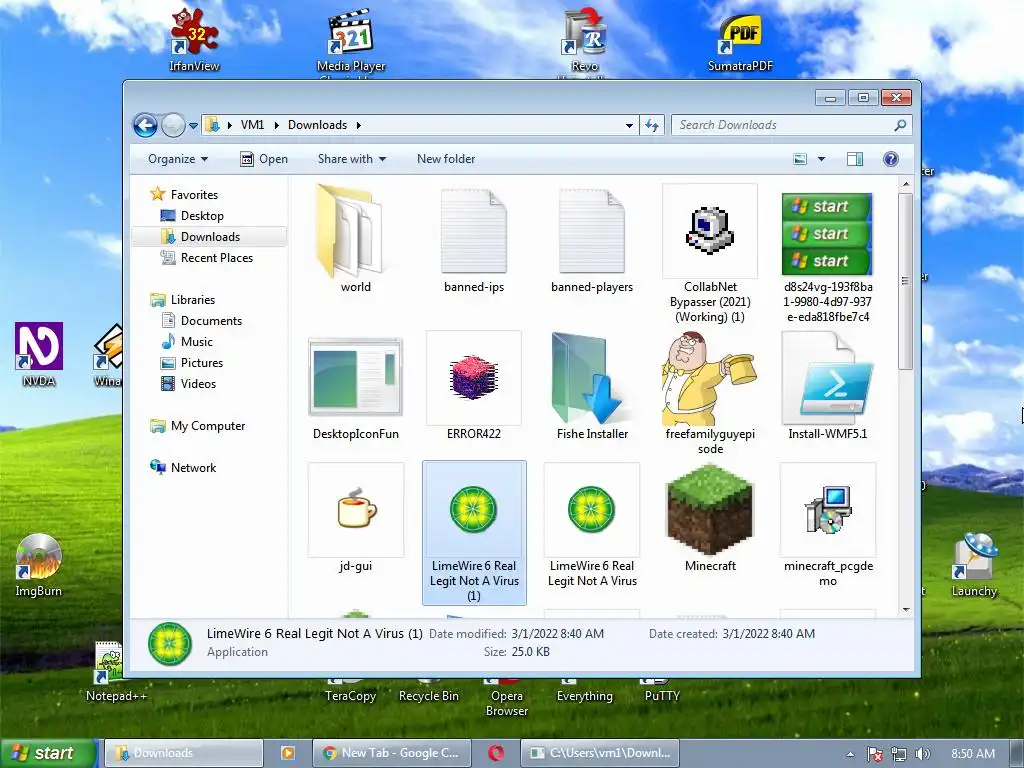1024x768 pixels.
Task: Select minecraft_pcgdemo installer
Action: (x=827, y=525)
